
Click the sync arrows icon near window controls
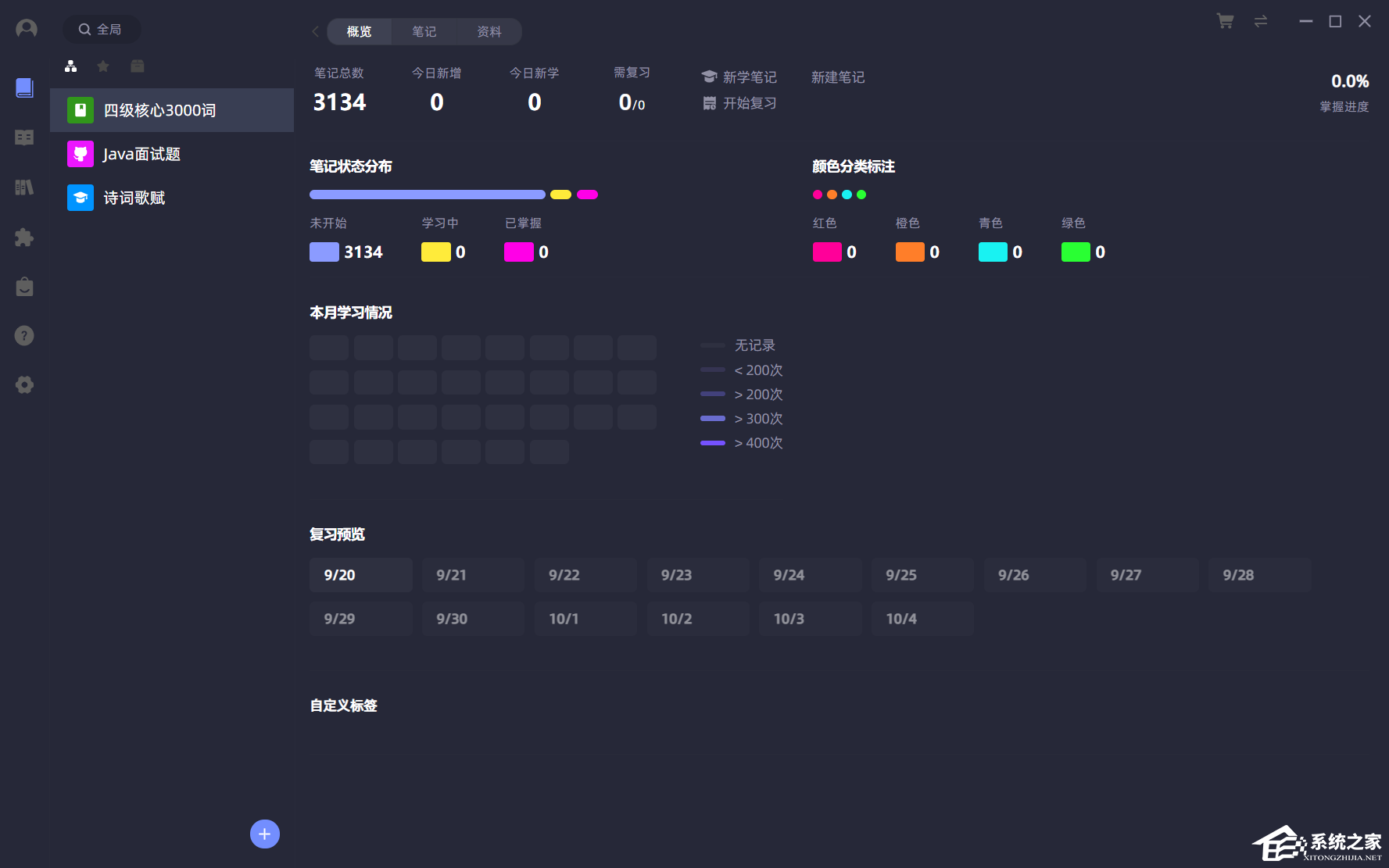(x=1260, y=21)
